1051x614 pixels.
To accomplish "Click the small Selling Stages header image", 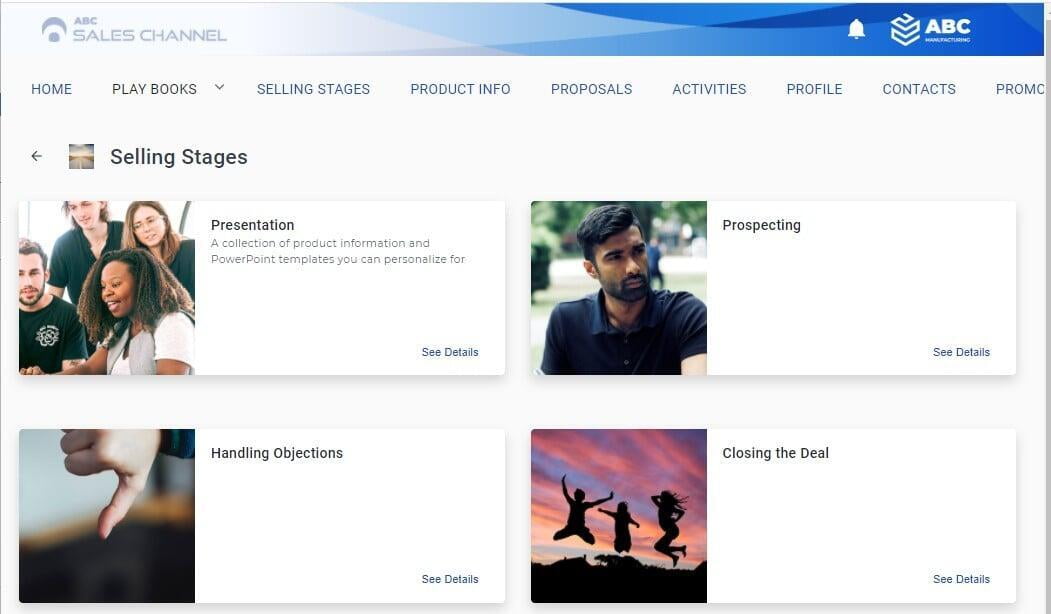I will (x=81, y=156).
